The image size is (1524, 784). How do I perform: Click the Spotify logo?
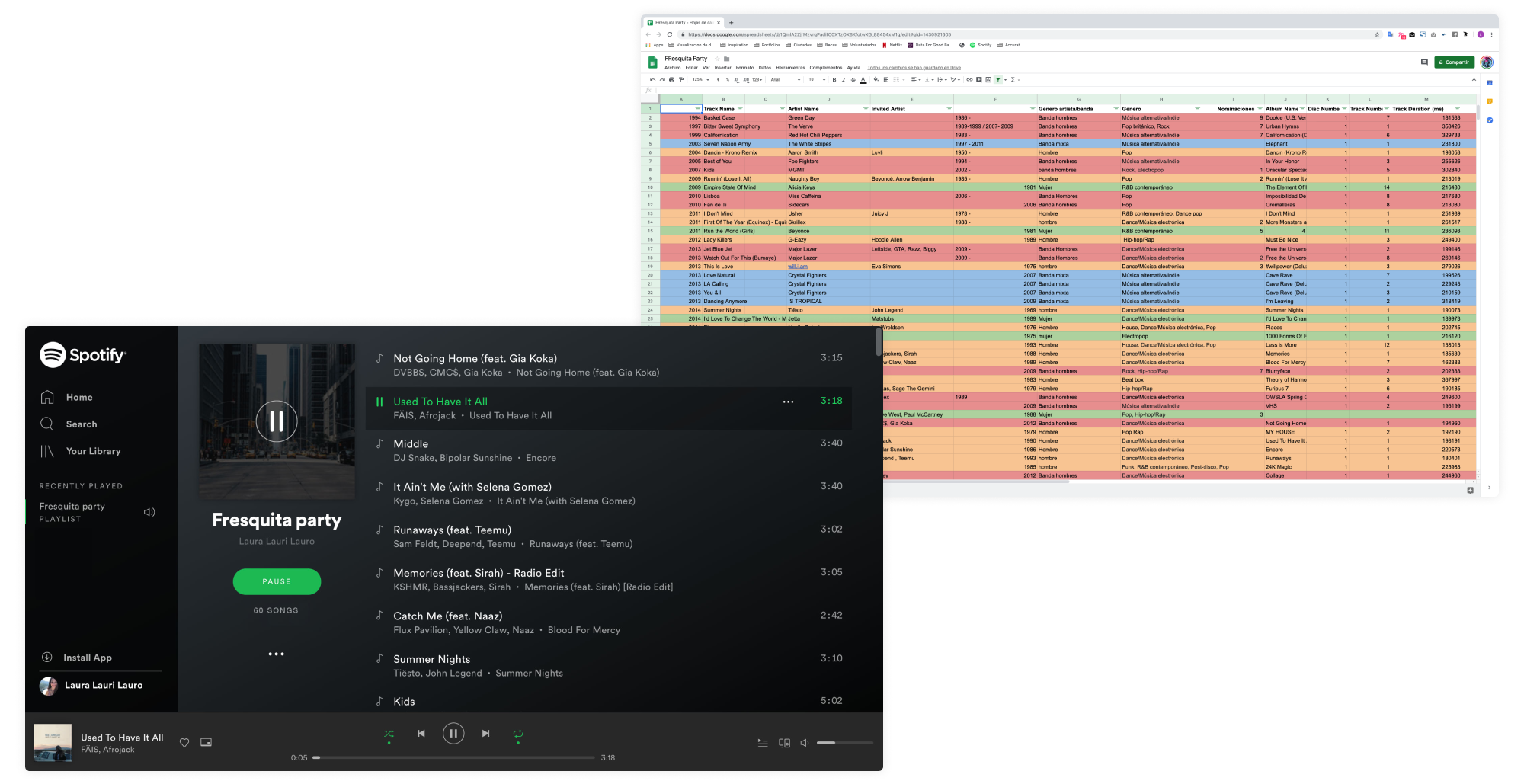(82, 355)
